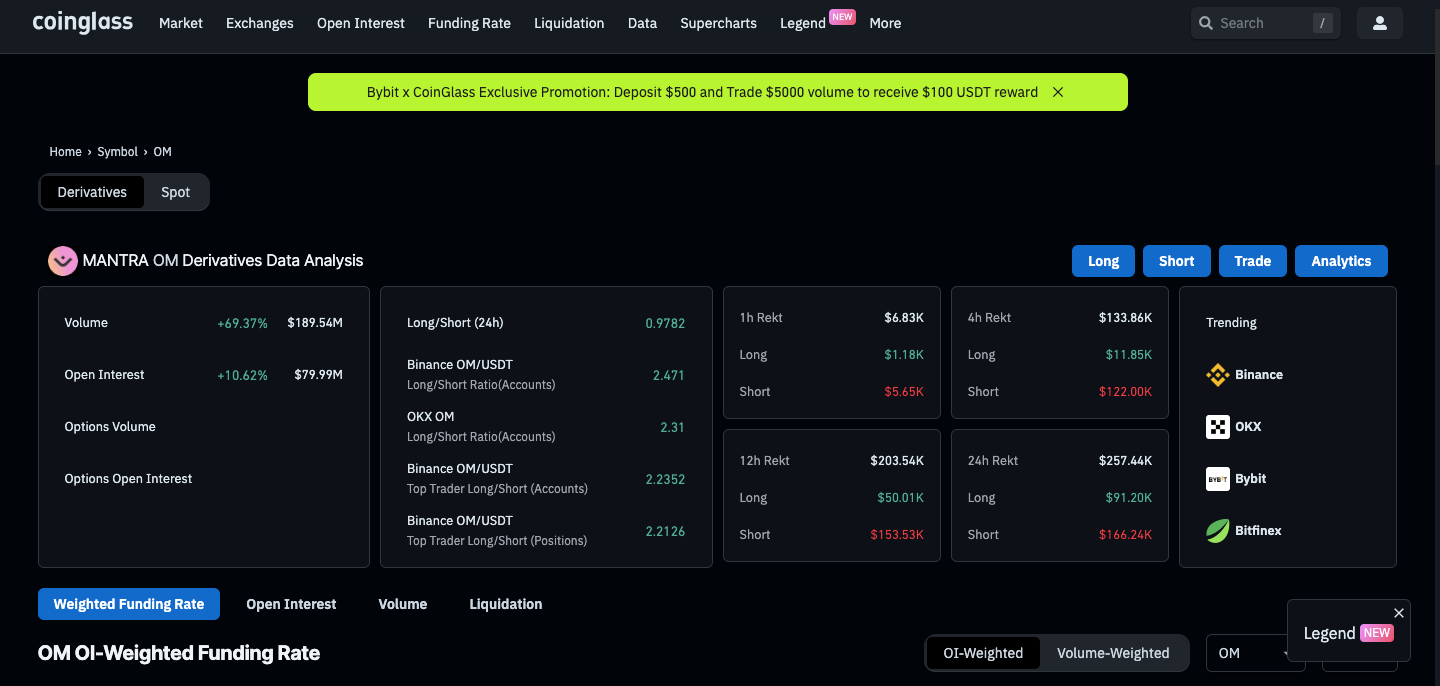This screenshot has height=686, width=1440.
Task: Click the Bitfinex leaf logo
Action: [1217, 531]
